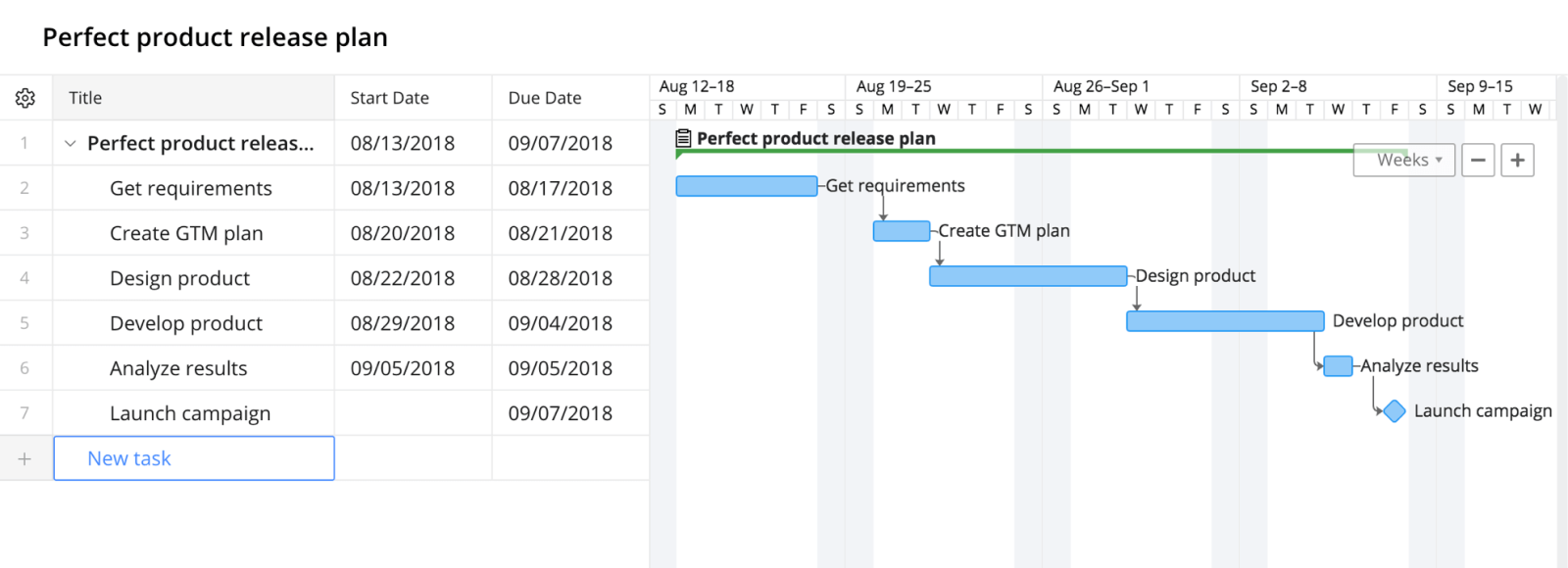Click the Launch campaign title cell
The width and height of the screenshot is (1568, 568).
coord(190,412)
